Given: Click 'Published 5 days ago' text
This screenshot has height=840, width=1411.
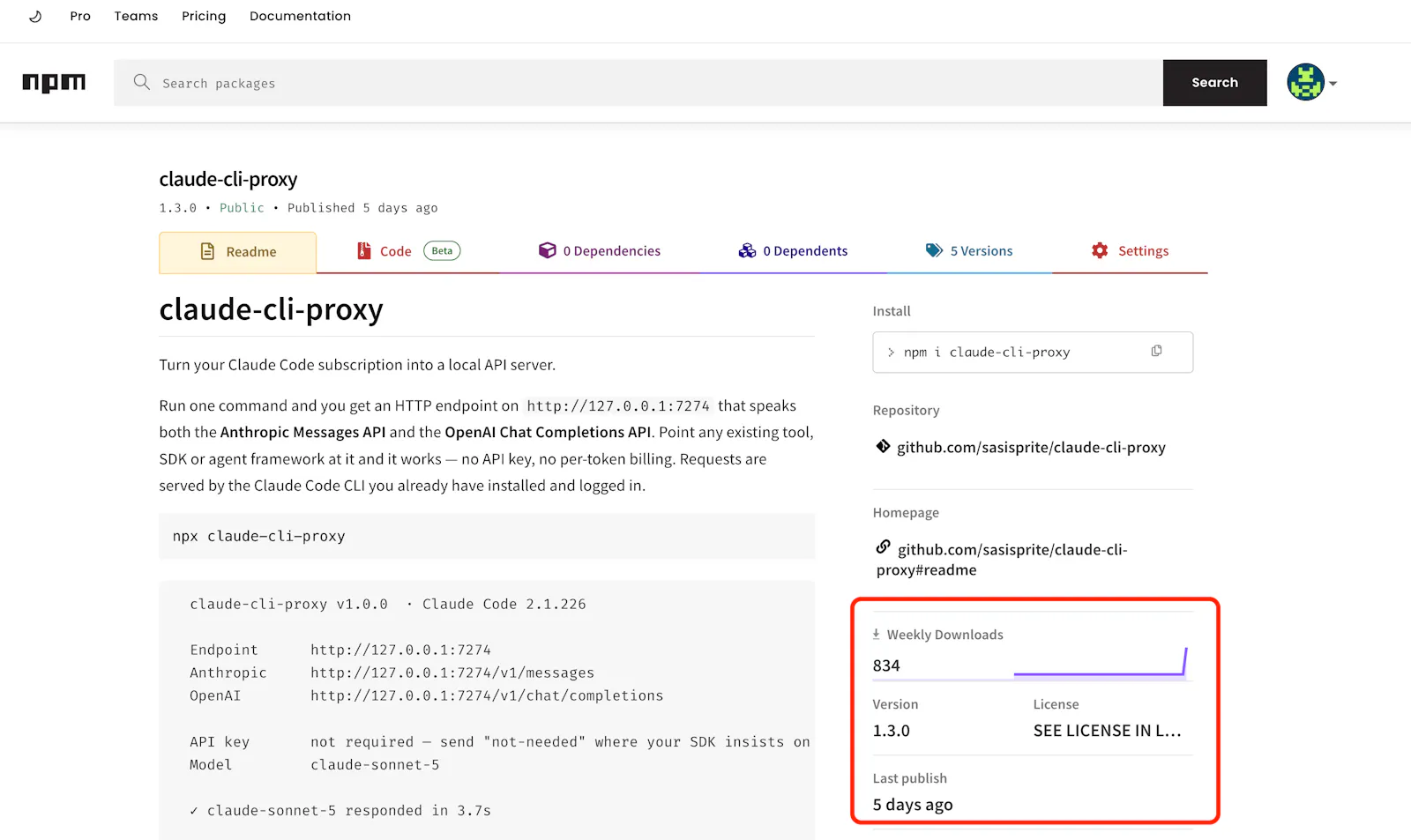Looking at the screenshot, I should 362,208.
